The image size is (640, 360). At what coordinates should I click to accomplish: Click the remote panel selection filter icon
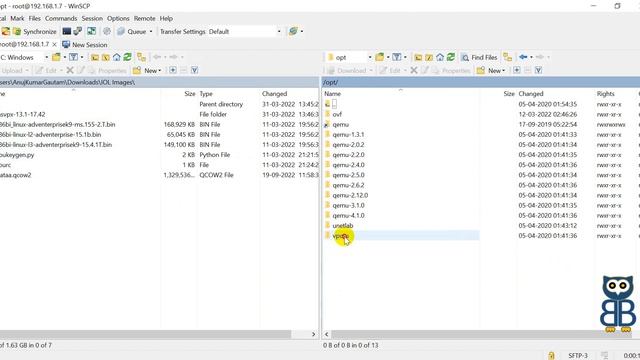pos(538,71)
